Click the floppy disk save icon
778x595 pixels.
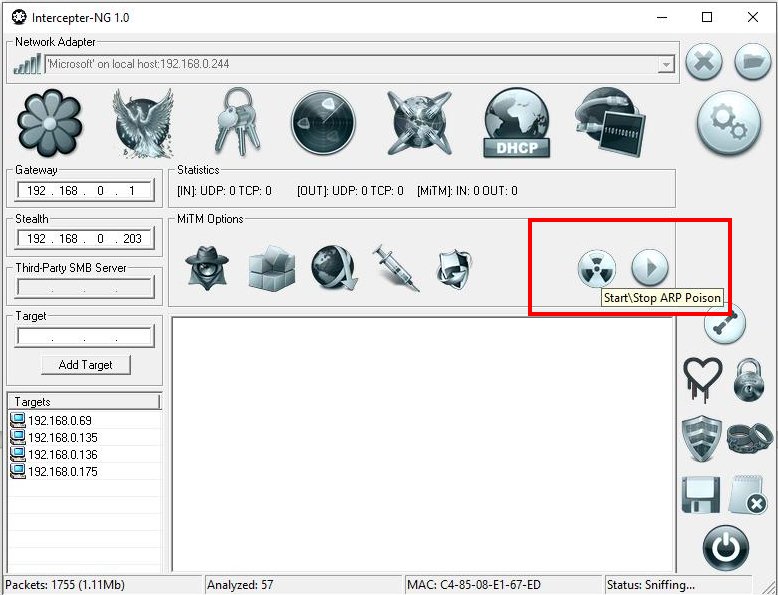[x=701, y=495]
